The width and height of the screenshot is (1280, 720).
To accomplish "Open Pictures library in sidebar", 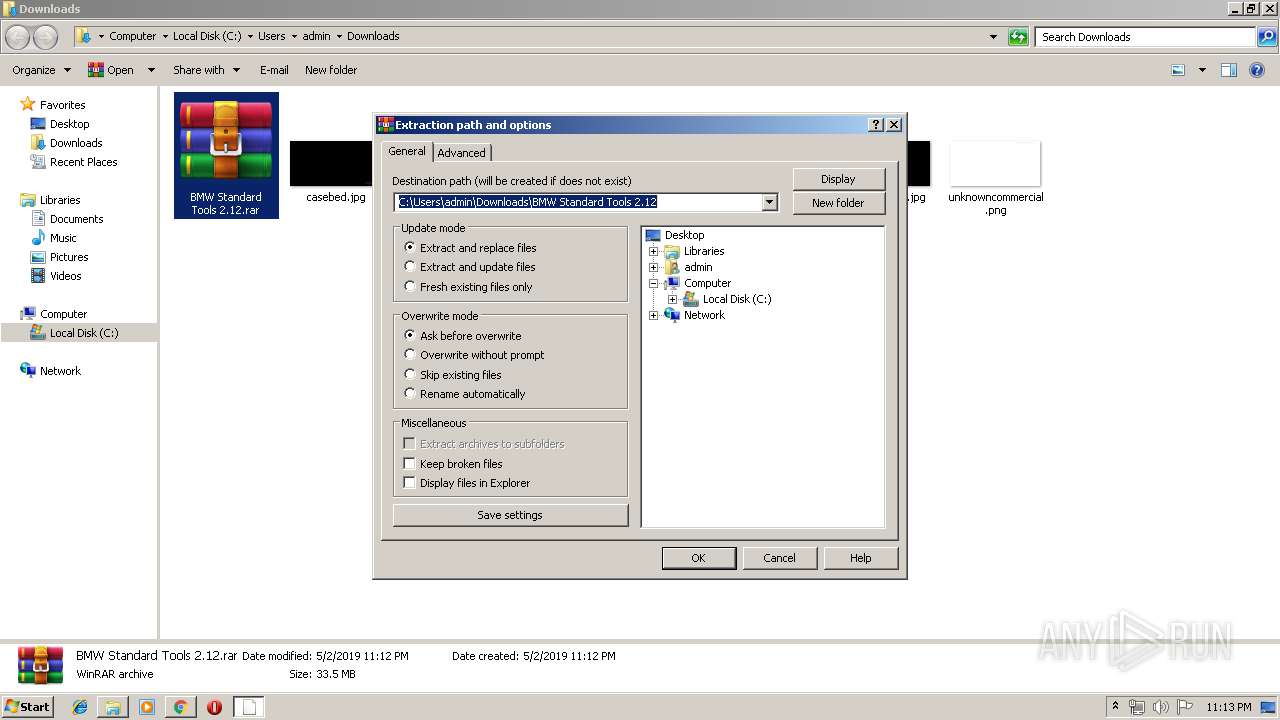I will pos(69,257).
